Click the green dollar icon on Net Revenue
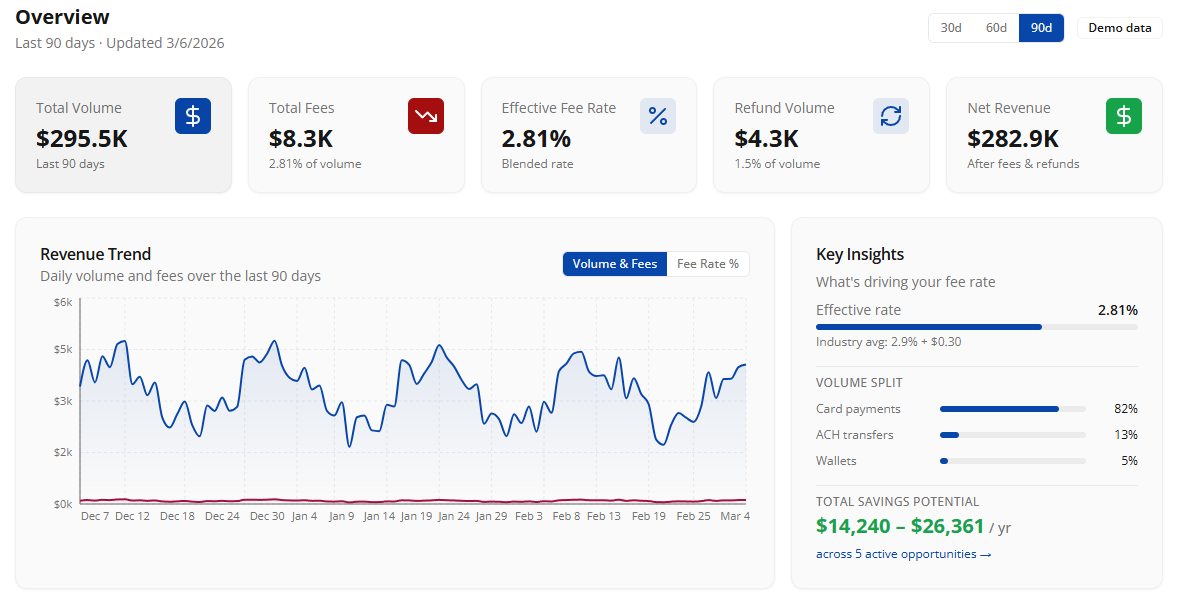 pyautogui.click(x=1123, y=116)
